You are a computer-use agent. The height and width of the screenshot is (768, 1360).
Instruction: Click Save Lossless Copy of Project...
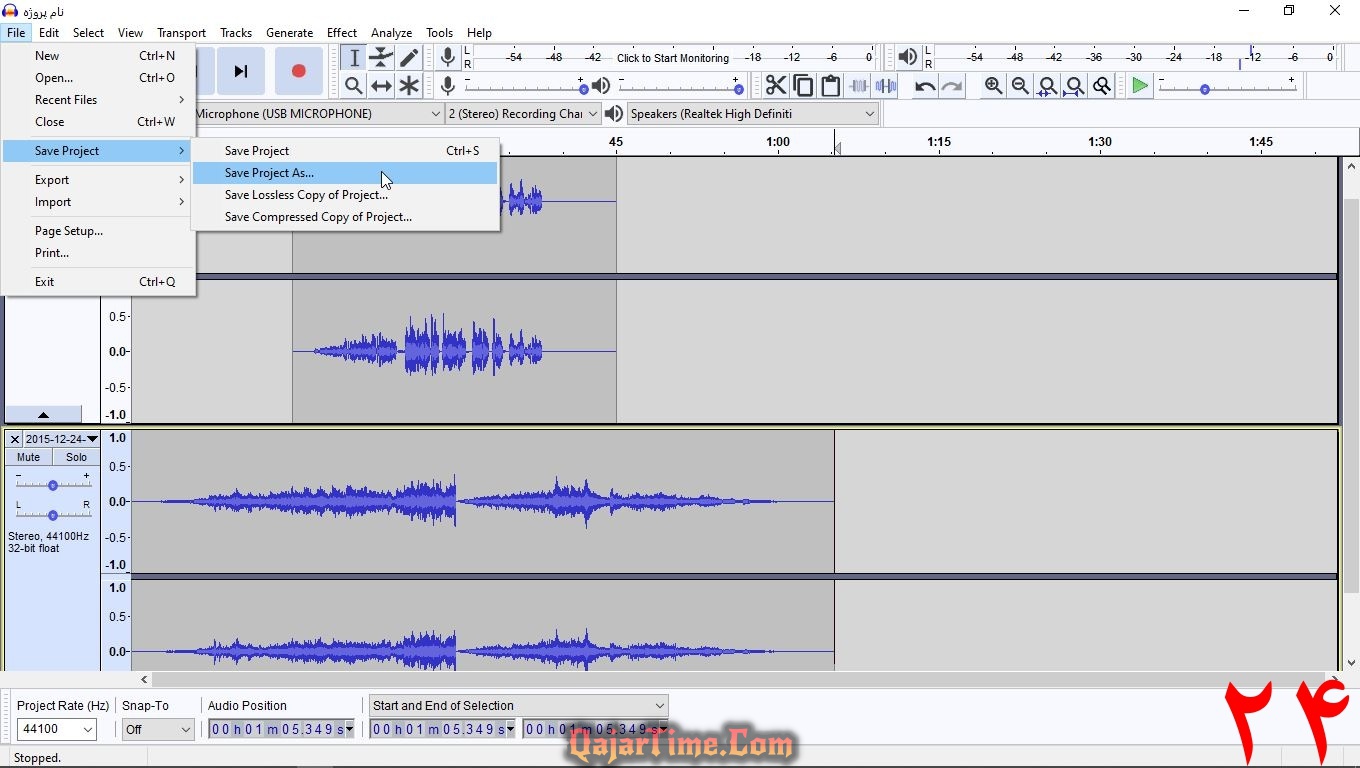306,195
